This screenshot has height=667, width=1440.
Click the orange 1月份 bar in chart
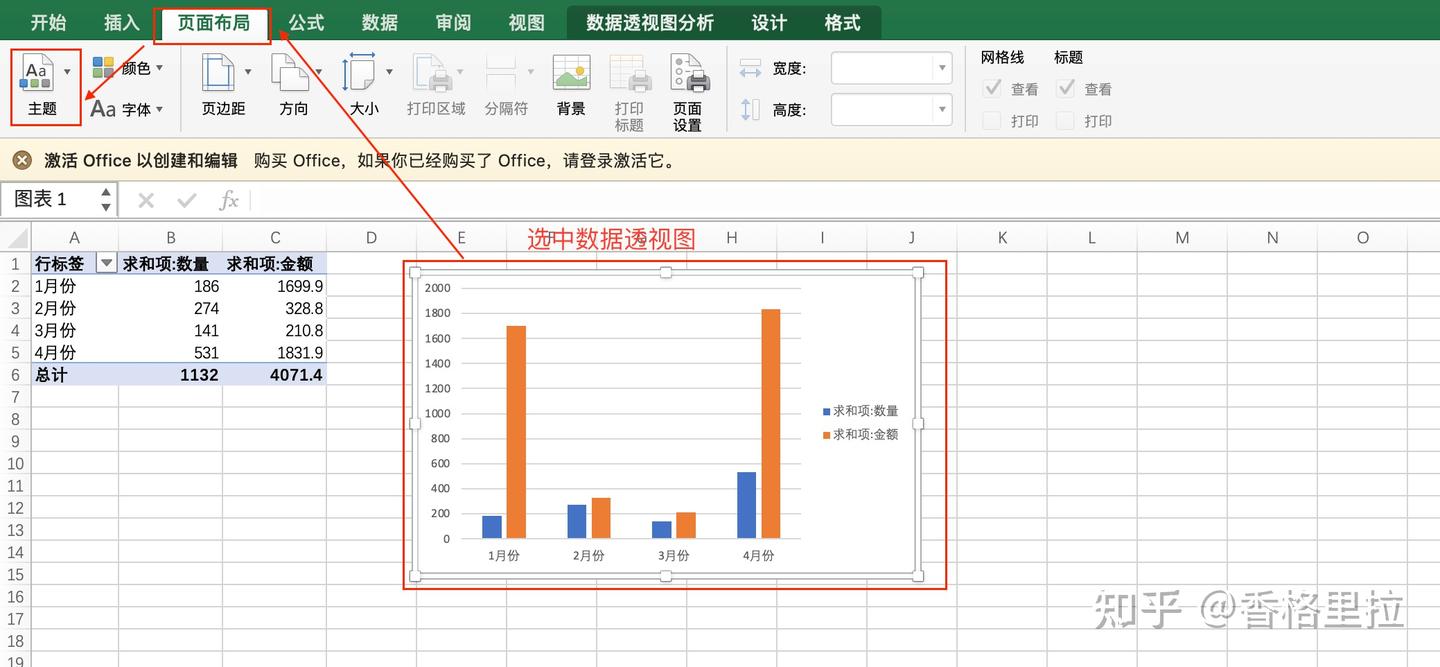click(x=516, y=432)
